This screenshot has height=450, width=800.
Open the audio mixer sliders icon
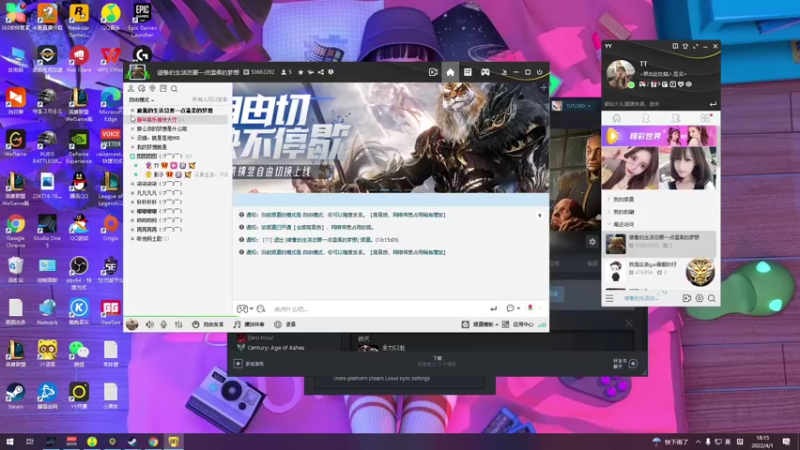coord(179,324)
